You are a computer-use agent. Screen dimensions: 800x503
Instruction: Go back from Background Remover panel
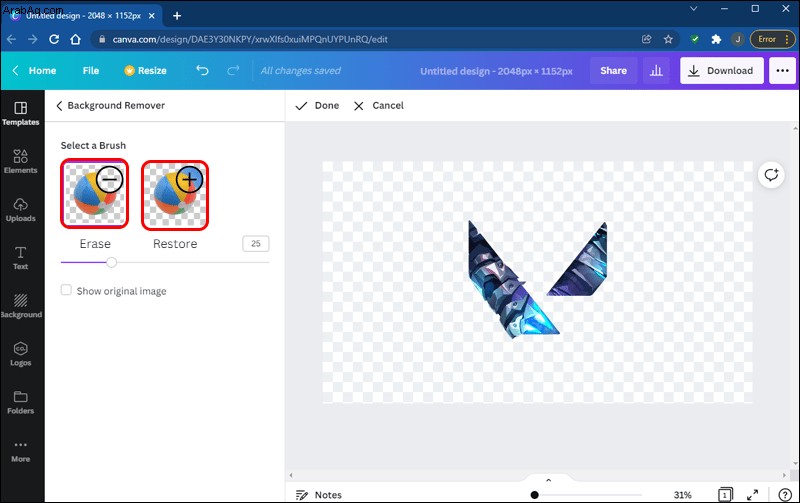click(x=59, y=106)
